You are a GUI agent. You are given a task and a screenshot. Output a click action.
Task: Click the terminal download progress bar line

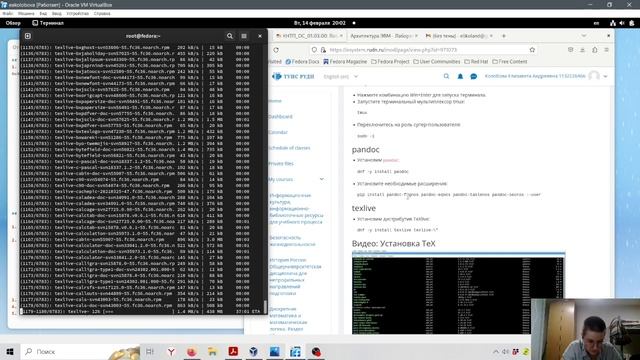point(141,311)
